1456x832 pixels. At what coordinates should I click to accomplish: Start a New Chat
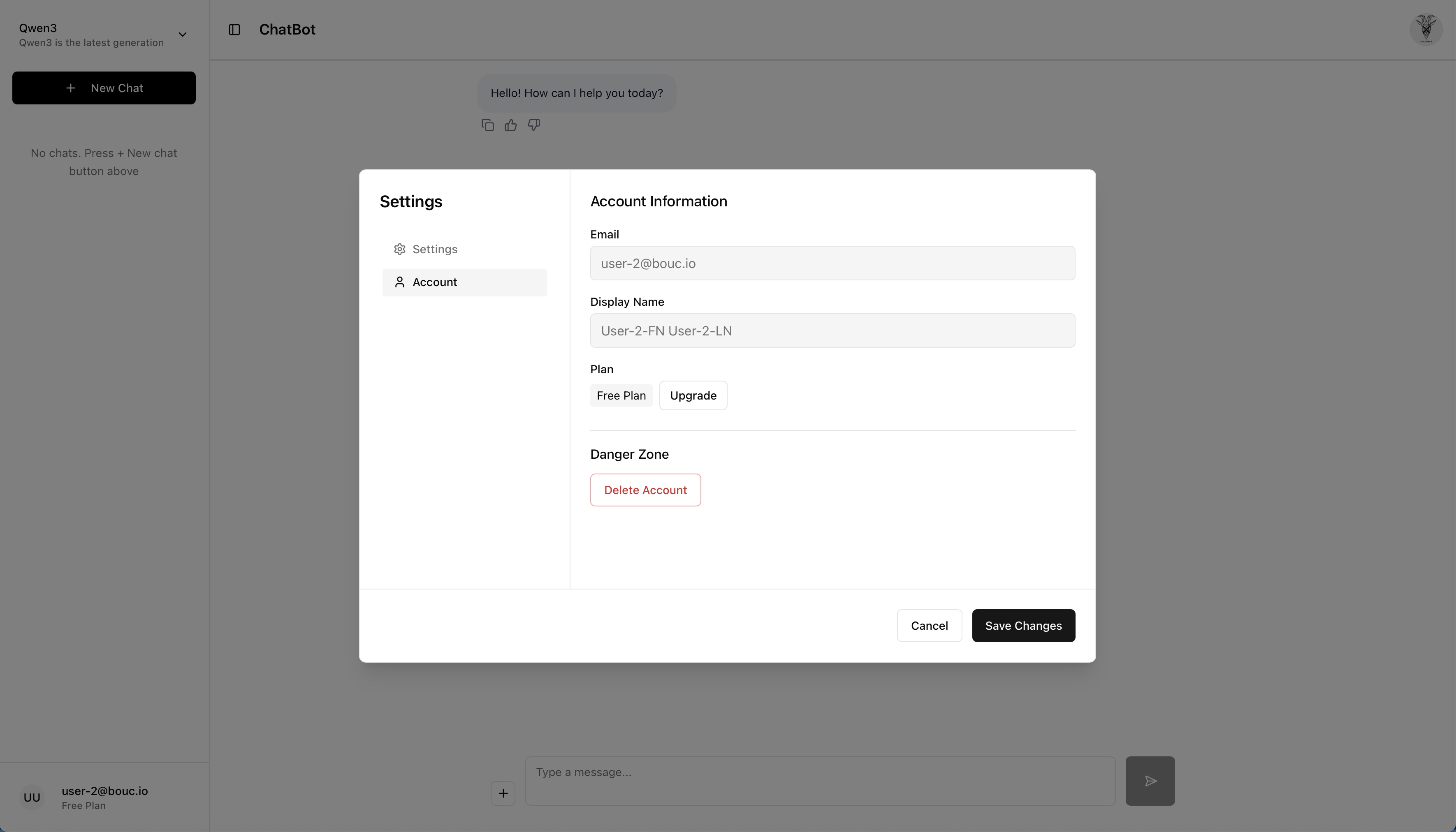104,88
